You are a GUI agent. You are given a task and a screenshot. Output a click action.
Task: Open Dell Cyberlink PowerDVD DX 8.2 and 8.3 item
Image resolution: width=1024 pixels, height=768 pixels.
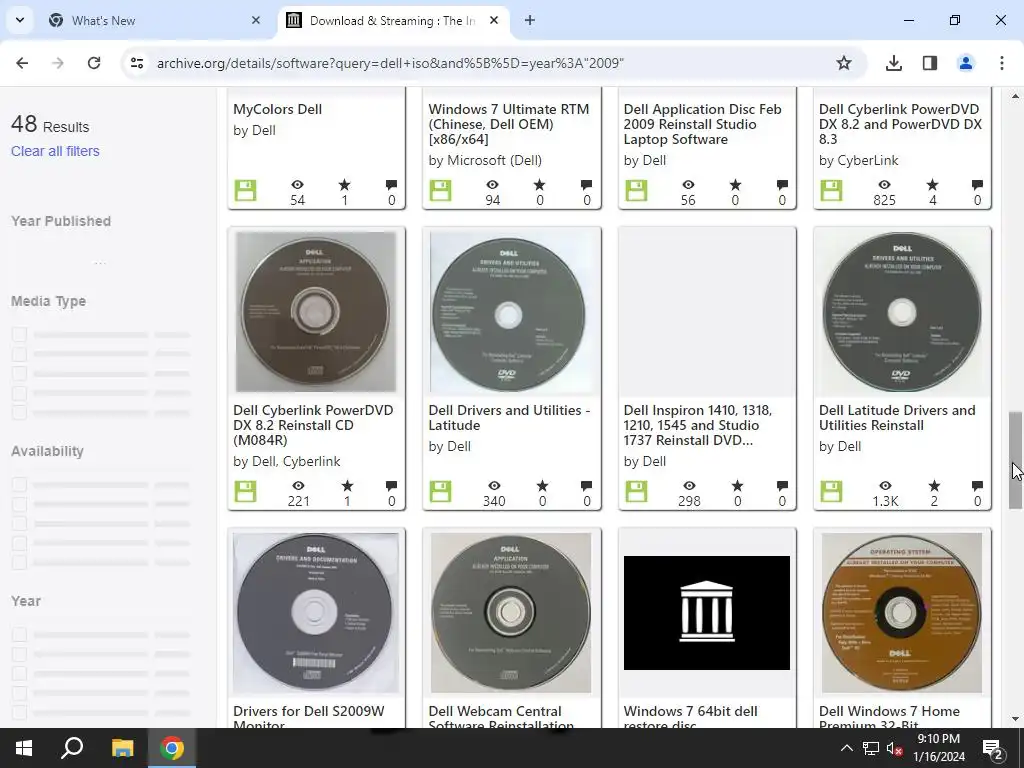(901, 124)
